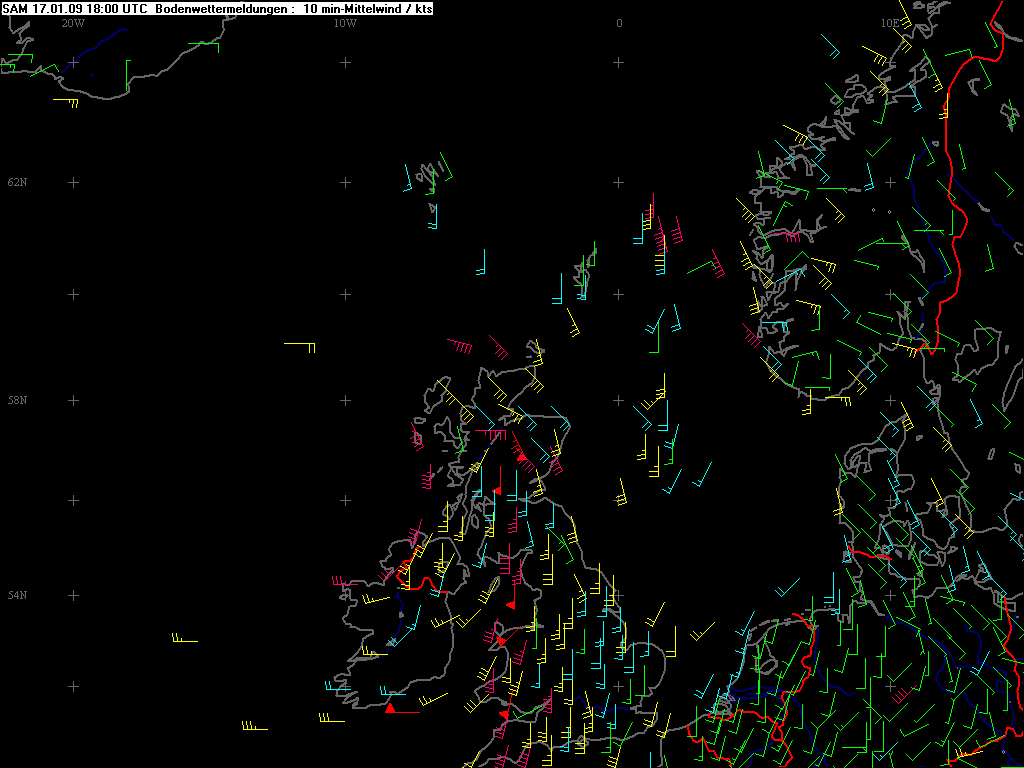This screenshot has height=768, width=1024.
Task: Click the 10E longitude label
Action: click(x=889, y=24)
